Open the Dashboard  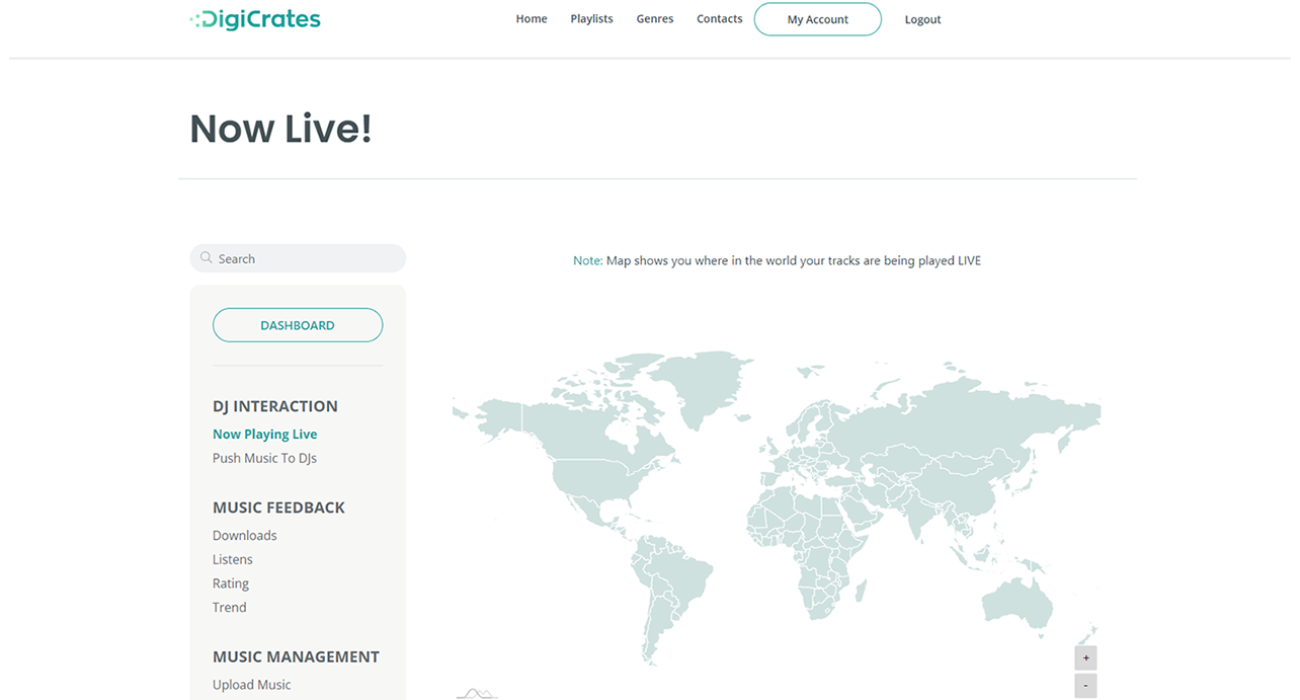[x=297, y=325]
